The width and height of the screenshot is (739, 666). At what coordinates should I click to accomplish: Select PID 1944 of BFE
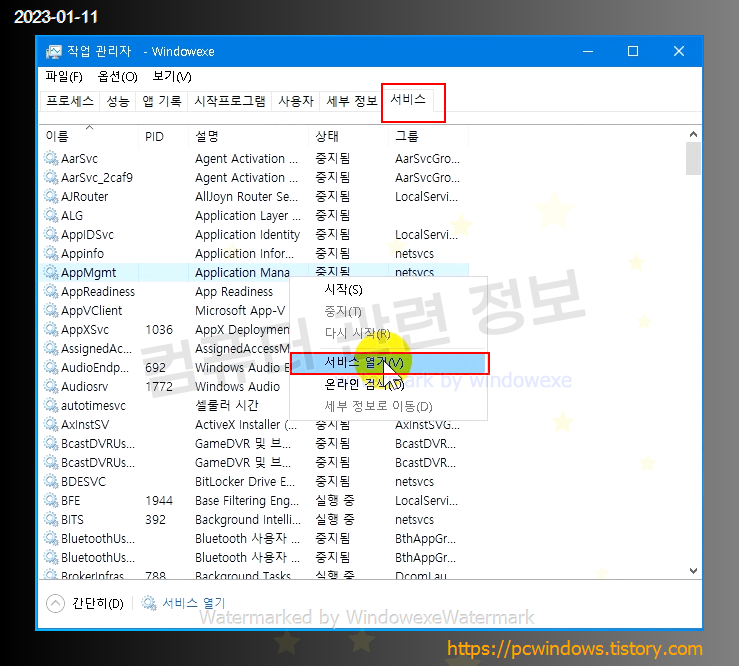pyautogui.click(x=159, y=501)
